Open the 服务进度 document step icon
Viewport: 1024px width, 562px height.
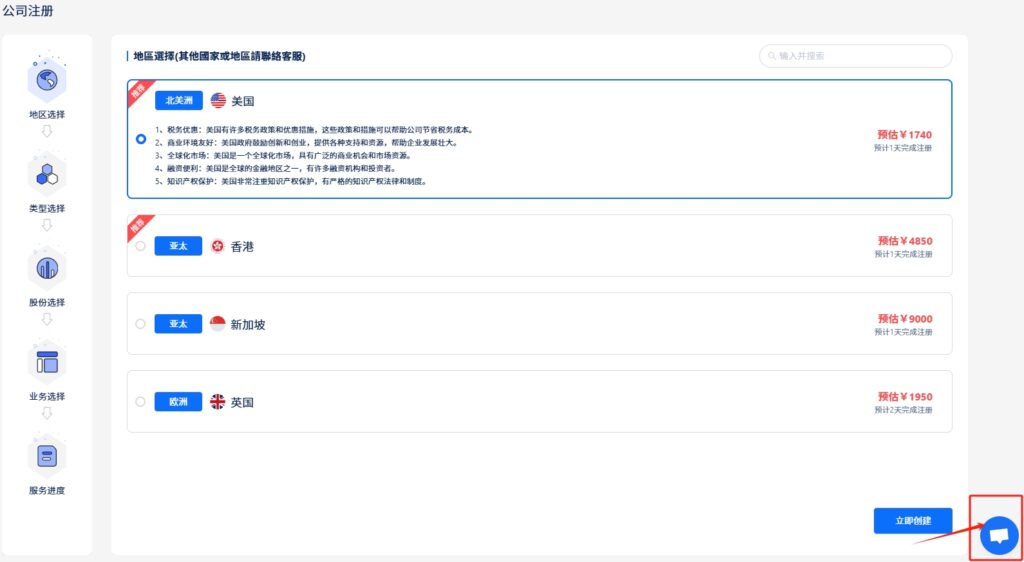pos(47,456)
